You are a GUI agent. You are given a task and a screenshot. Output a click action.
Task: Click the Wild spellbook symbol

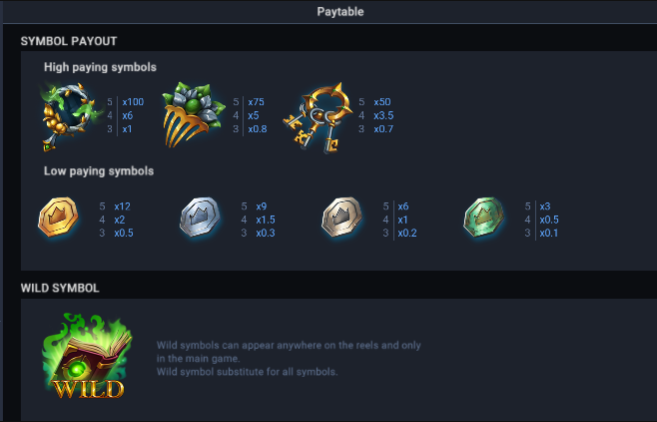[88, 356]
